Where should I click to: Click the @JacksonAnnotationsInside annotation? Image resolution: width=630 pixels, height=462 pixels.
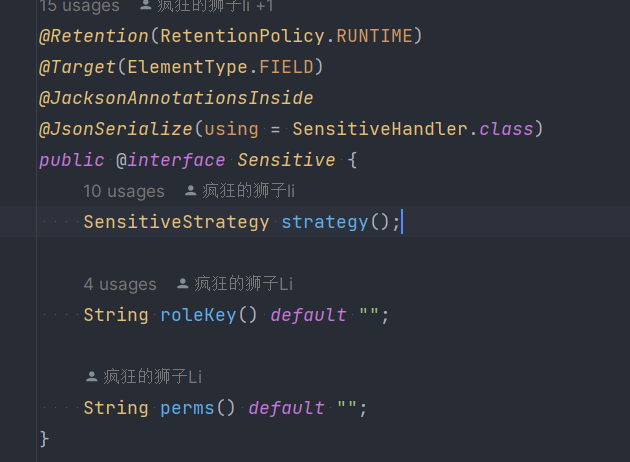point(176,98)
